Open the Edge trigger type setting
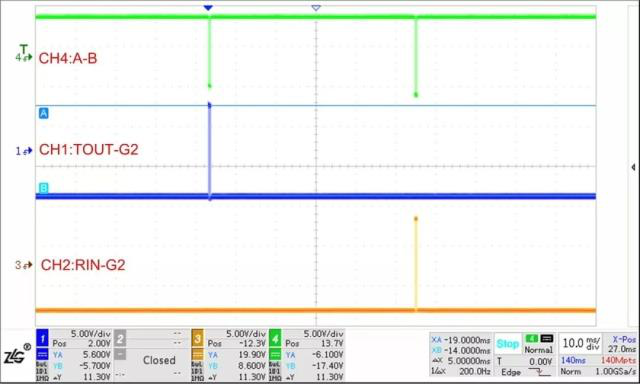This screenshot has width=640, height=384. point(511,372)
